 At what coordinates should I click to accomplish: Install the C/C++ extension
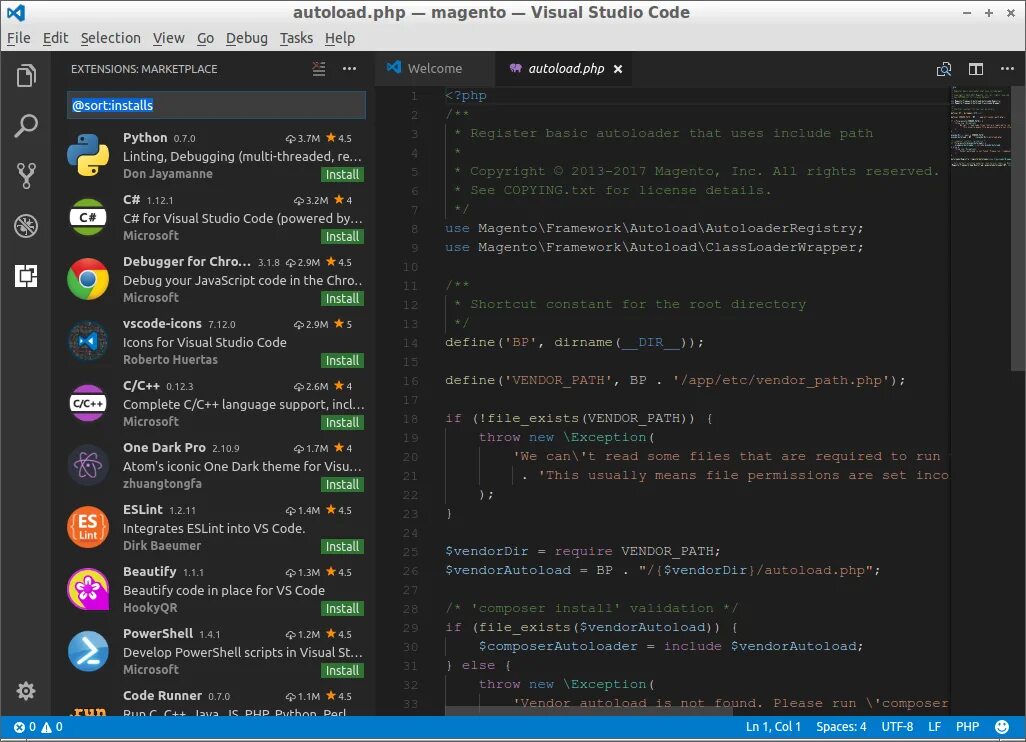click(342, 423)
